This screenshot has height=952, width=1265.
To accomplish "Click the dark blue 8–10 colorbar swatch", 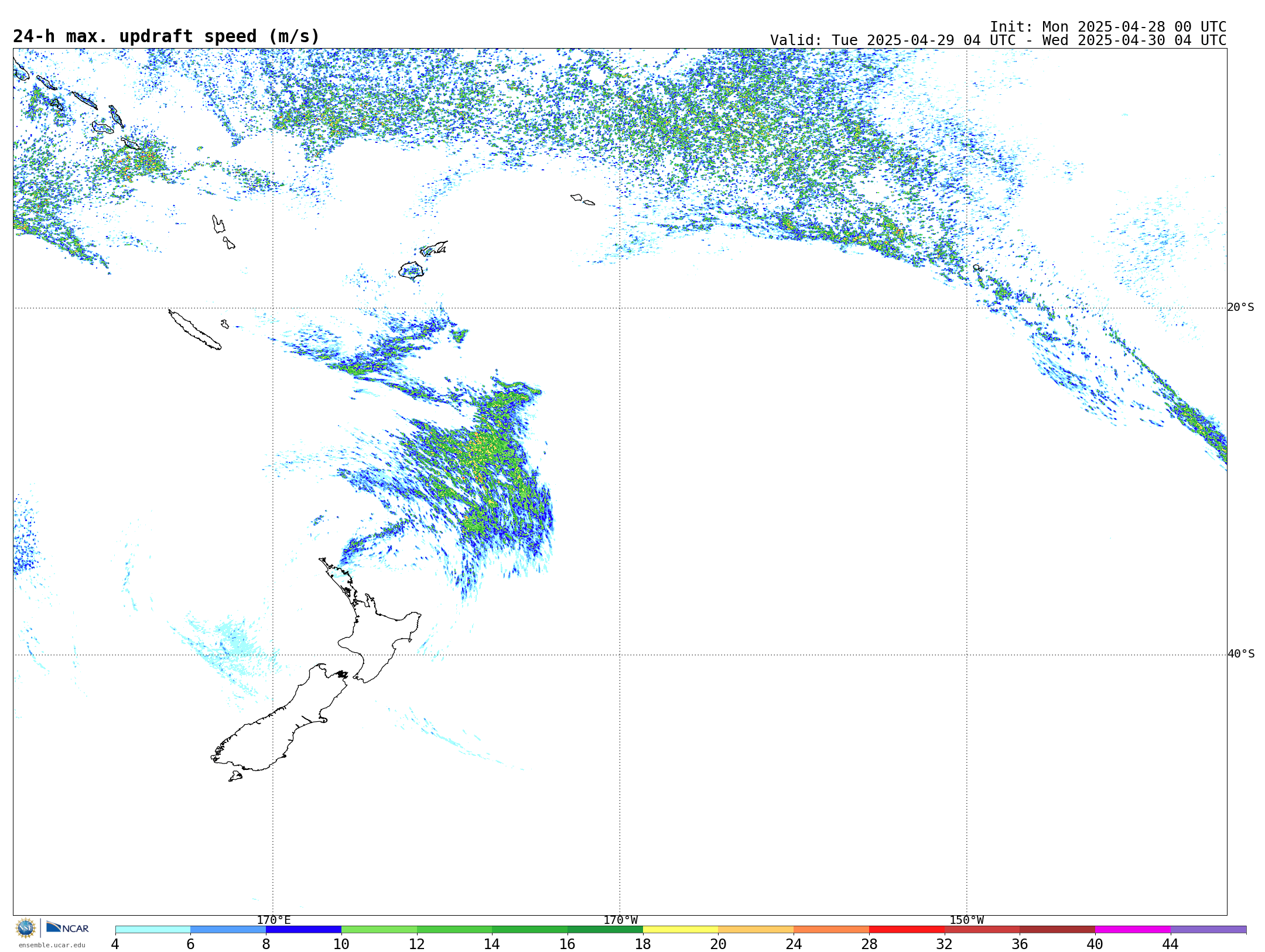I will (303, 930).
